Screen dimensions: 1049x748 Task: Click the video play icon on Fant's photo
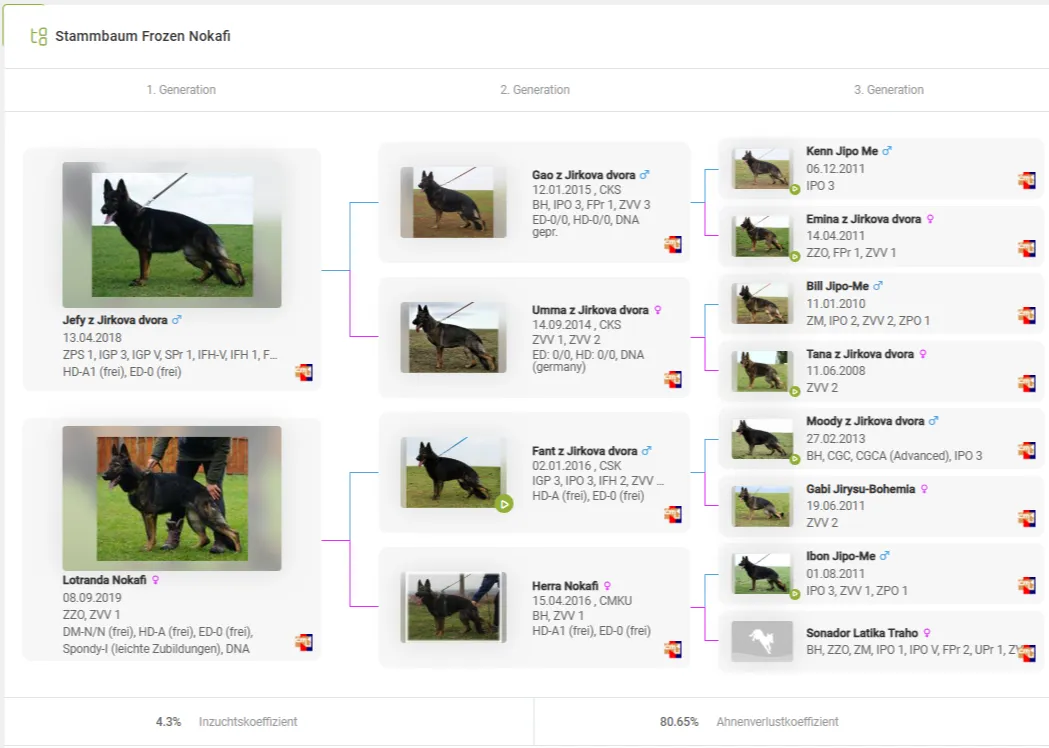pyautogui.click(x=504, y=504)
